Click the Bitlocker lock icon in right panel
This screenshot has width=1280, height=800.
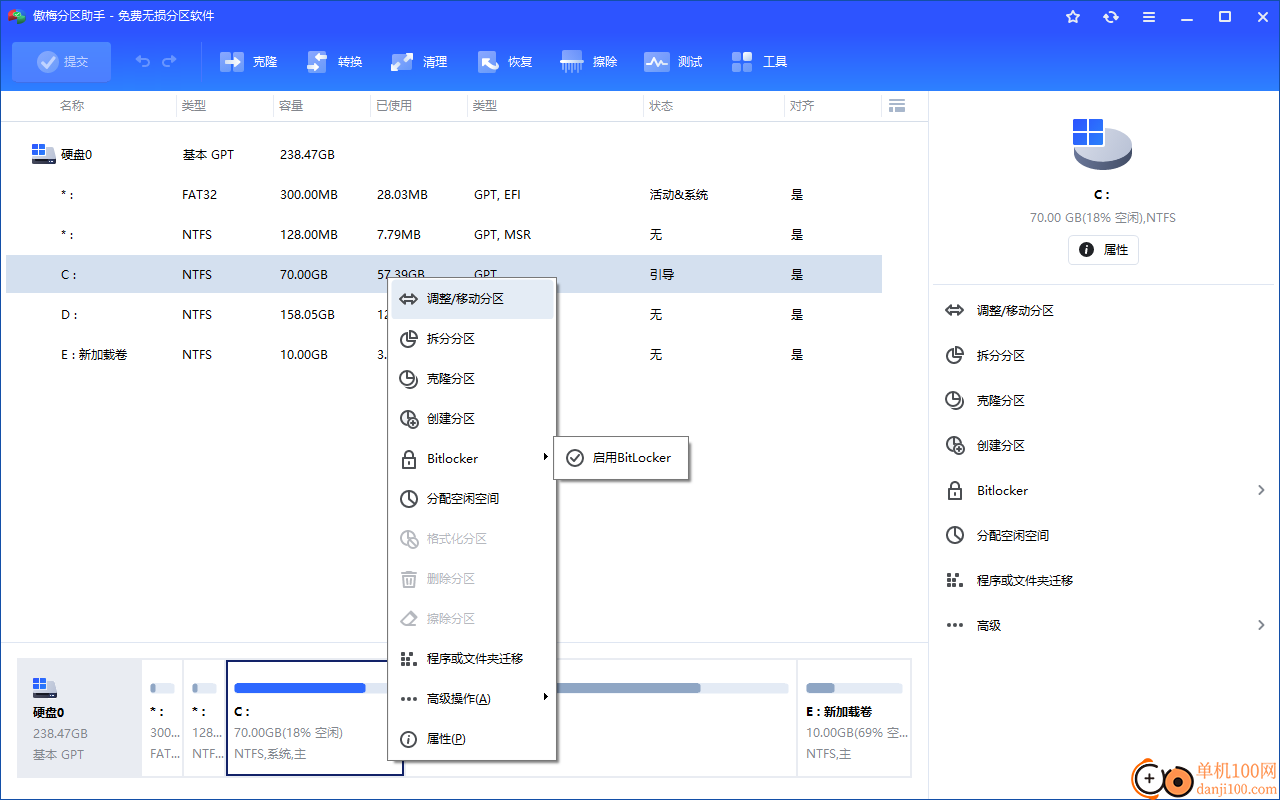[x=955, y=491]
